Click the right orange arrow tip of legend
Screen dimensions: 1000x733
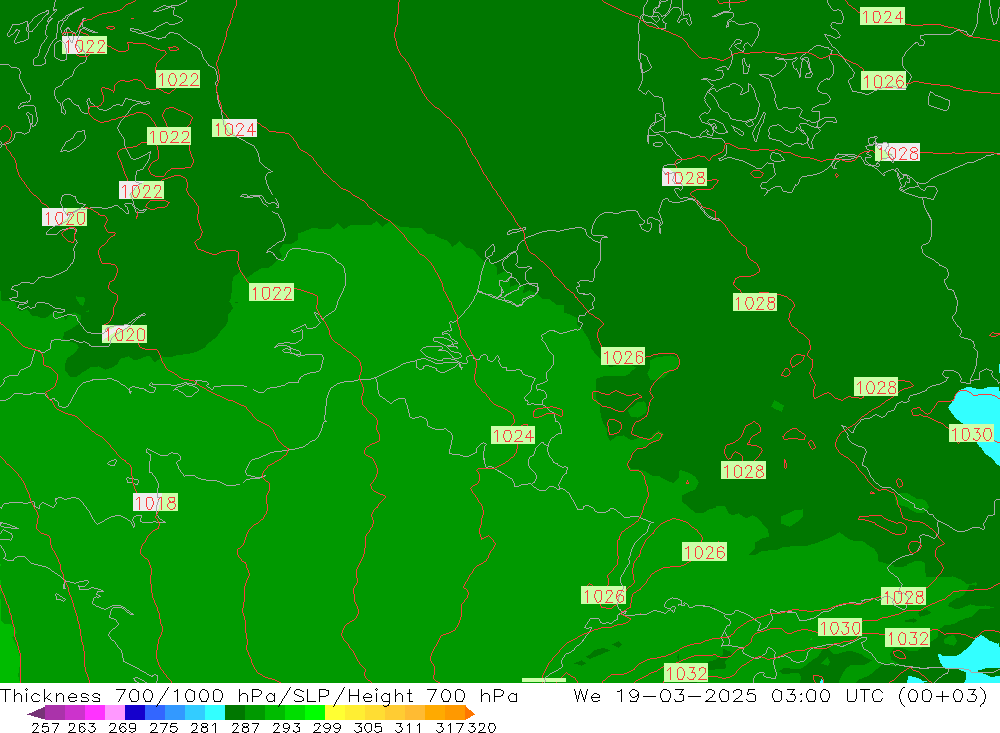(470, 713)
